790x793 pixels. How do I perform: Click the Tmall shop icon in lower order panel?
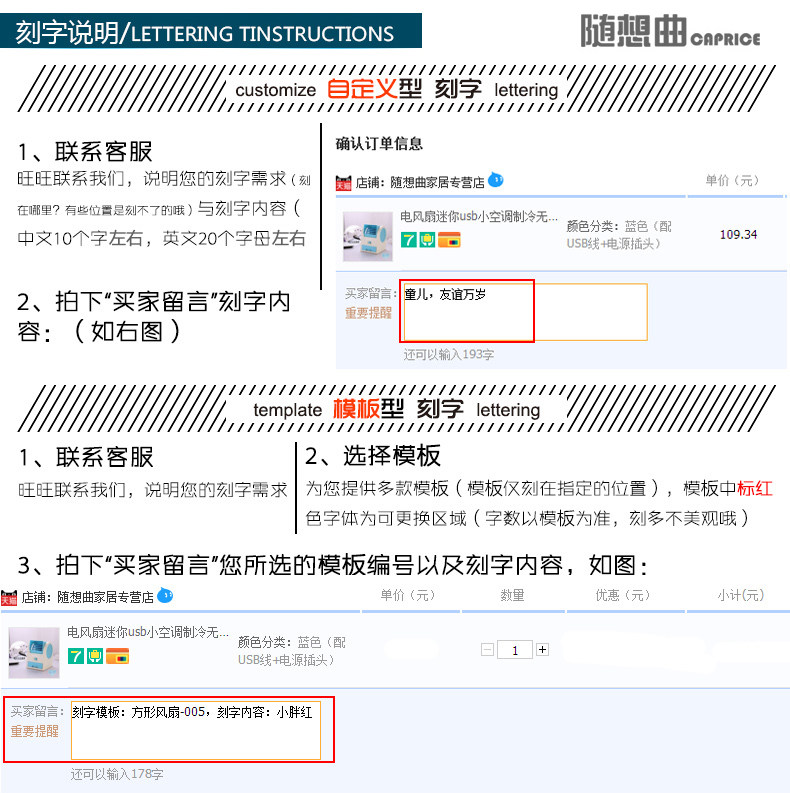click(9, 598)
